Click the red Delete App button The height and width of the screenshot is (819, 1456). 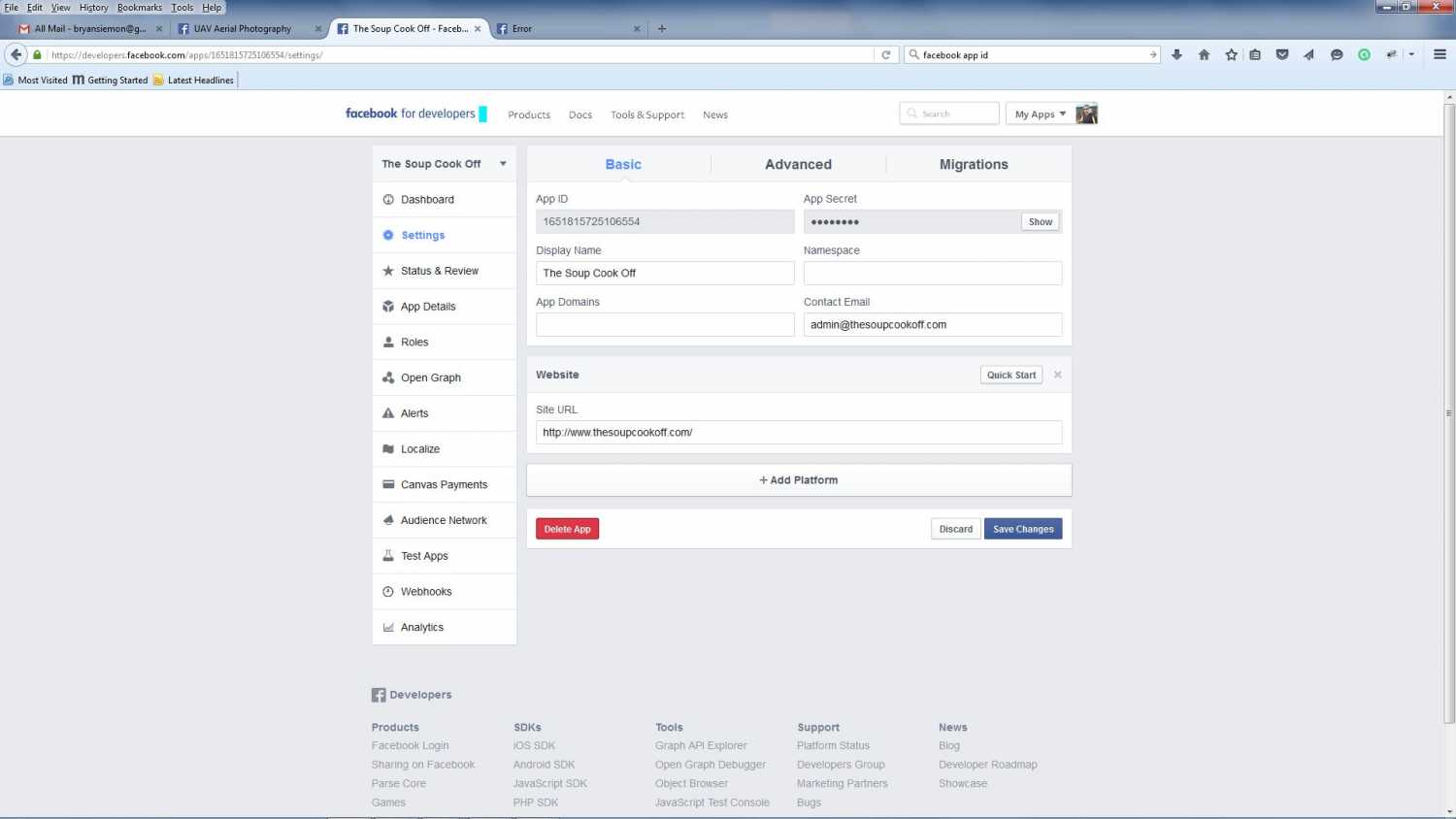click(x=567, y=529)
